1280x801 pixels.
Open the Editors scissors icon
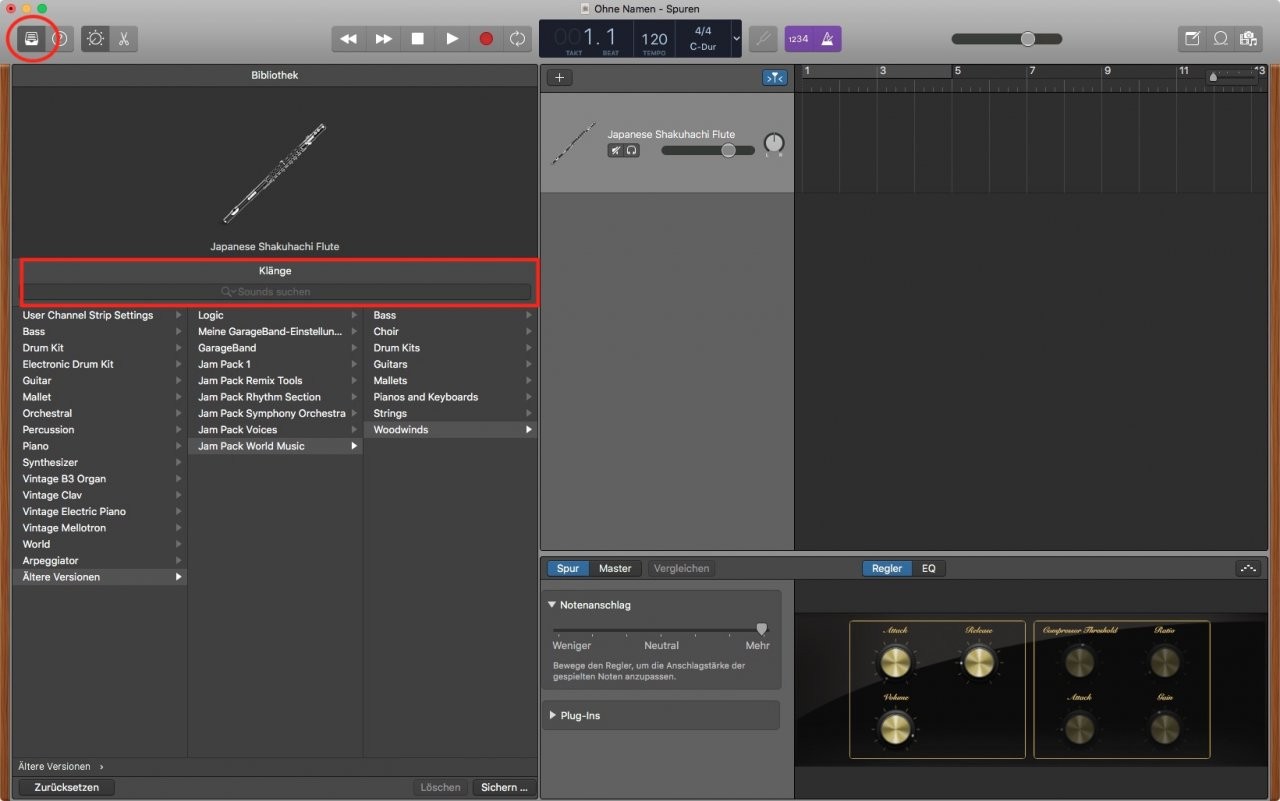coord(124,39)
